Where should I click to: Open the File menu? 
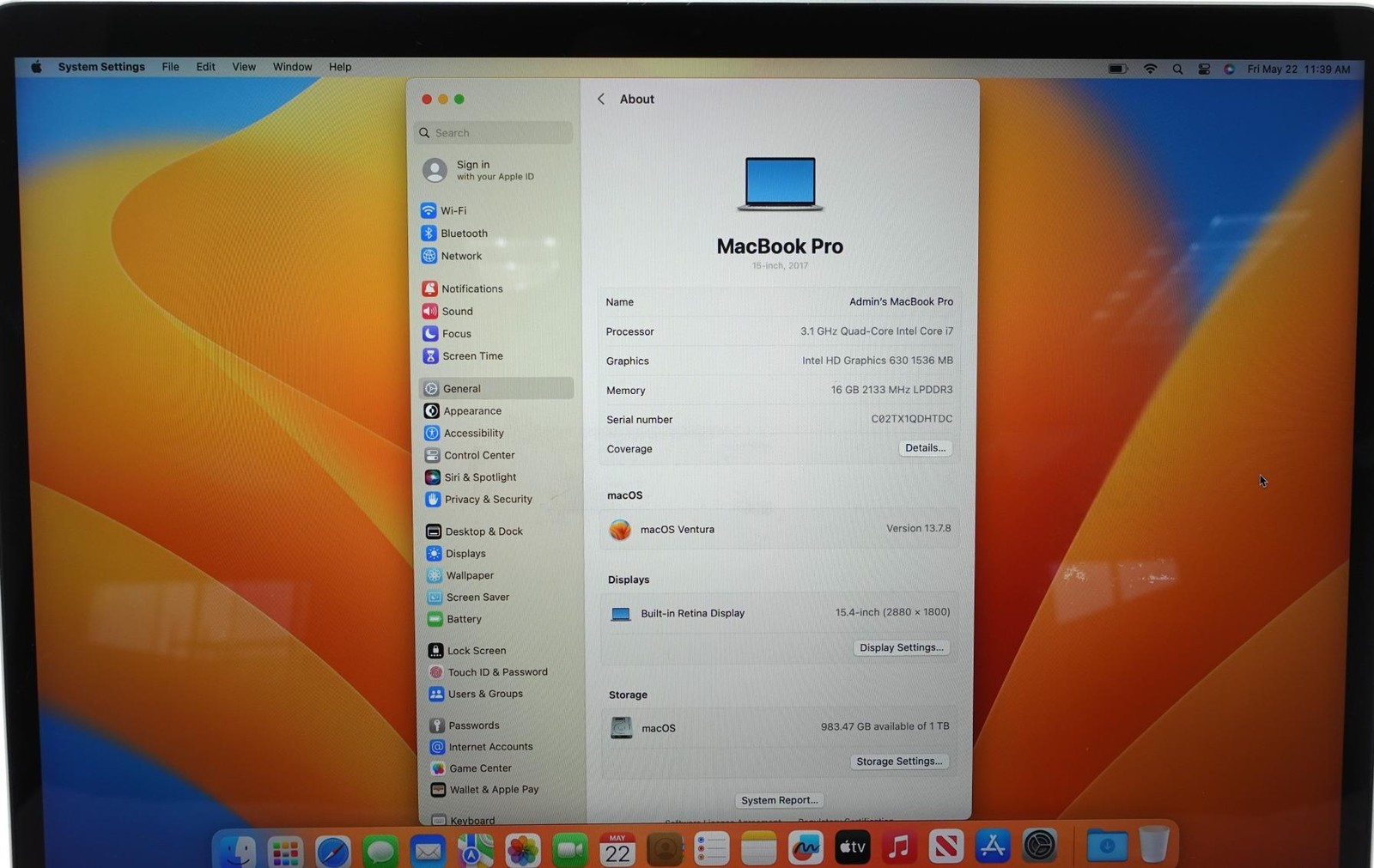170,67
